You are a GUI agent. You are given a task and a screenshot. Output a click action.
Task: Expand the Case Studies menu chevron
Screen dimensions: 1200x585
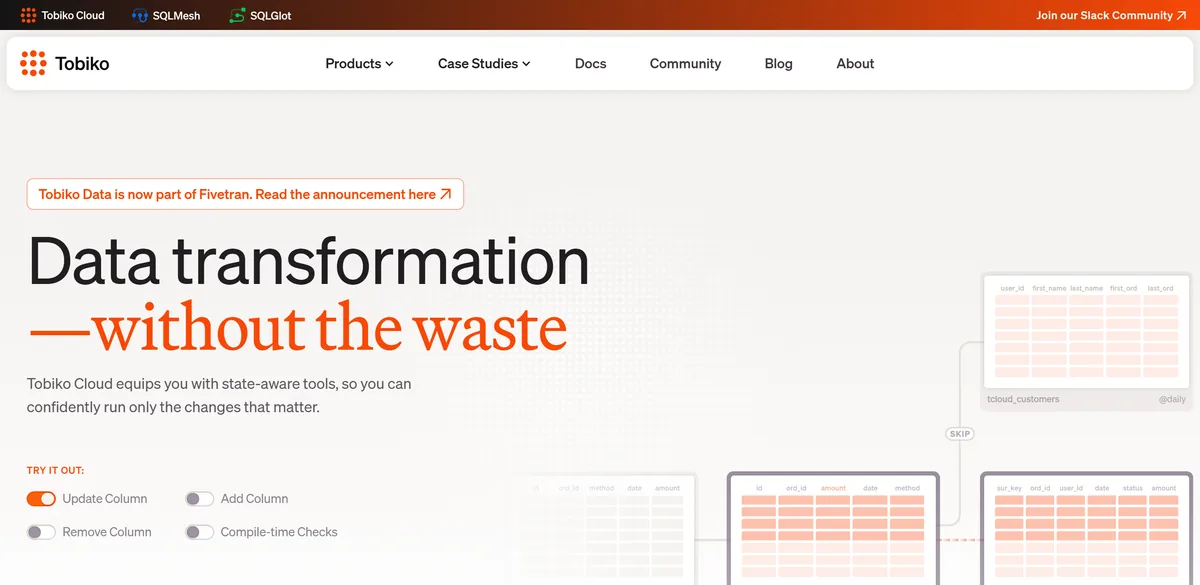point(526,64)
